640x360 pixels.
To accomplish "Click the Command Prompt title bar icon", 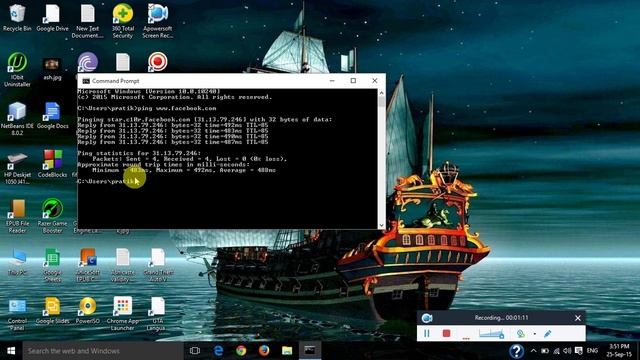I will 86,81.
